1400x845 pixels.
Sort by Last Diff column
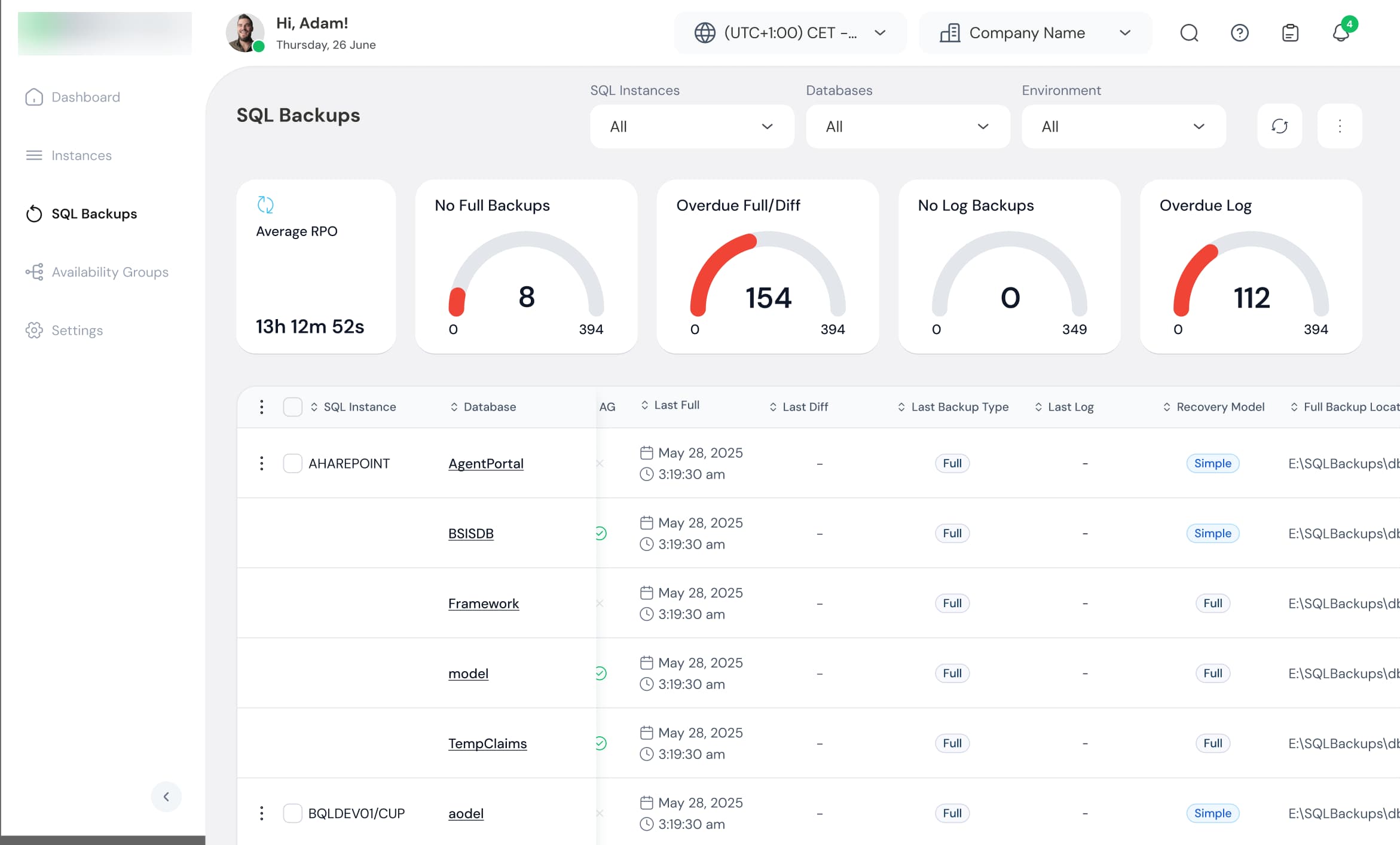click(799, 407)
